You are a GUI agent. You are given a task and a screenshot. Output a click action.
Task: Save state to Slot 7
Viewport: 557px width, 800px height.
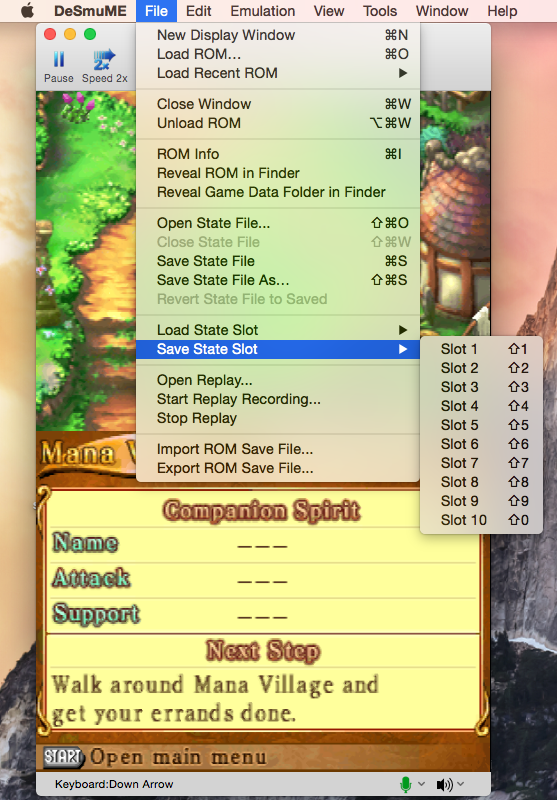[x=481, y=463]
